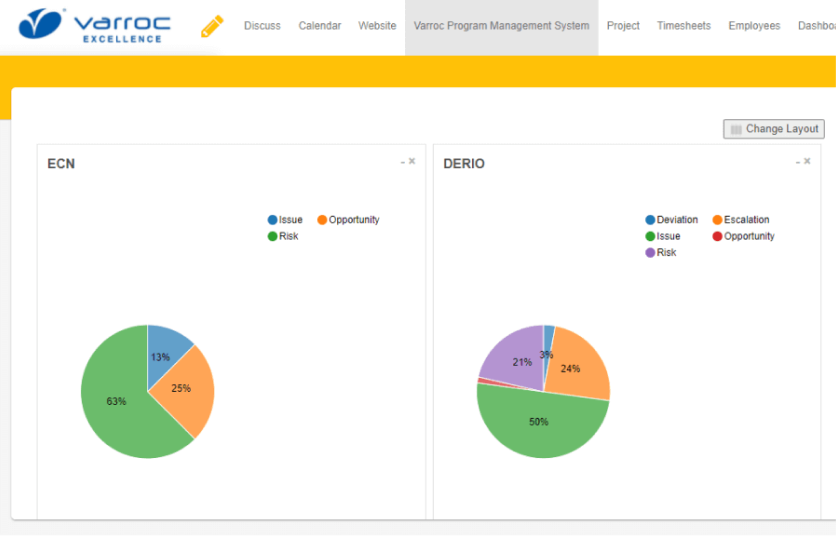Close the DERIO chart panel
Image resolution: width=836 pixels, height=536 pixels.
[x=807, y=161]
